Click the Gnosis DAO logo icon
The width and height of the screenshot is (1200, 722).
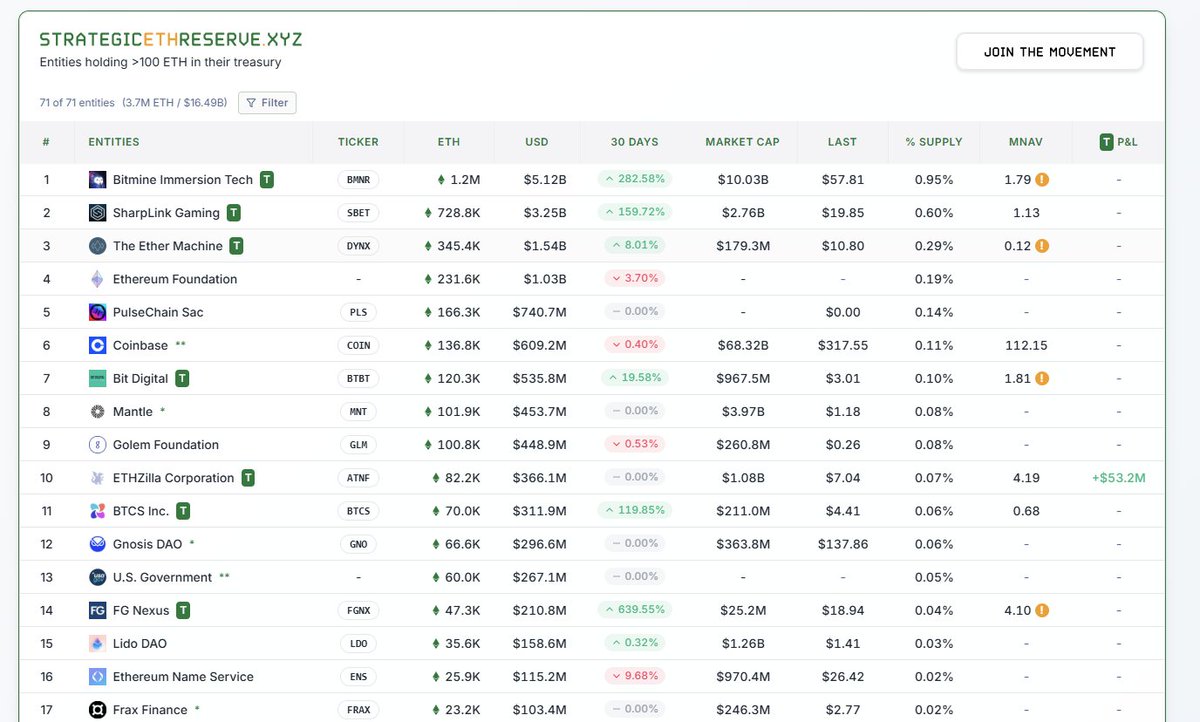click(x=97, y=544)
